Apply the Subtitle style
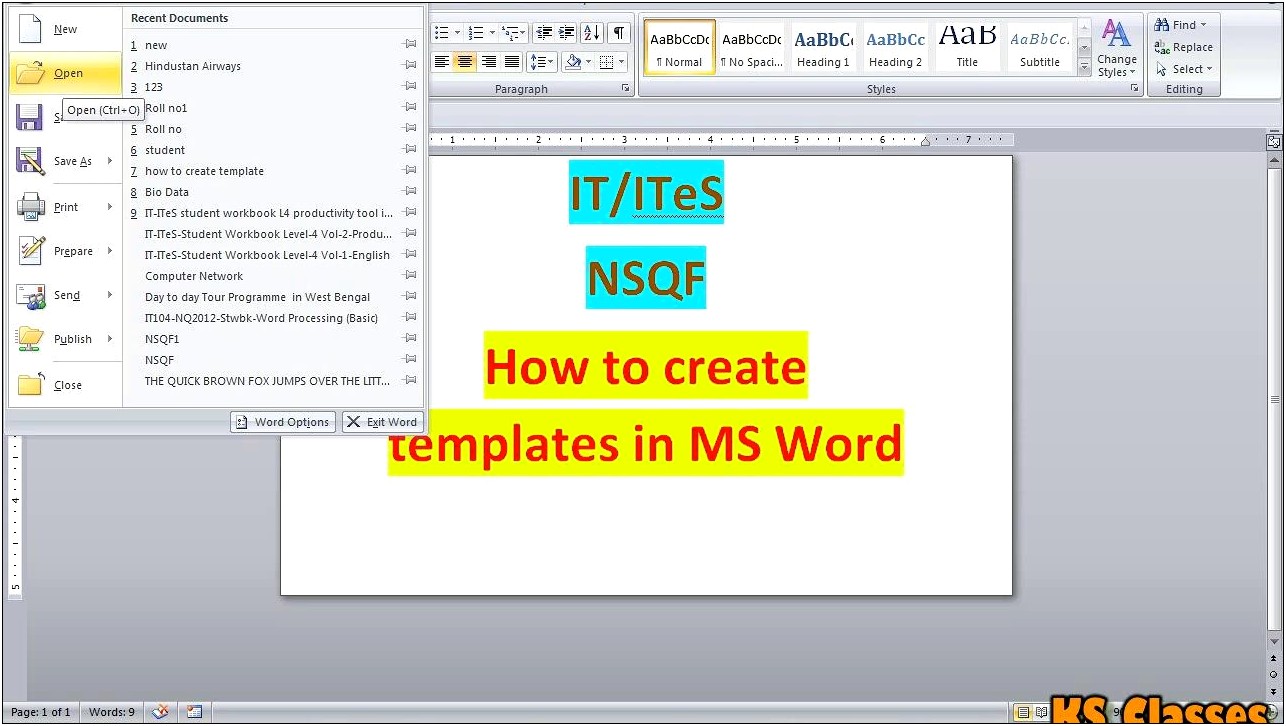 (1040, 47)
